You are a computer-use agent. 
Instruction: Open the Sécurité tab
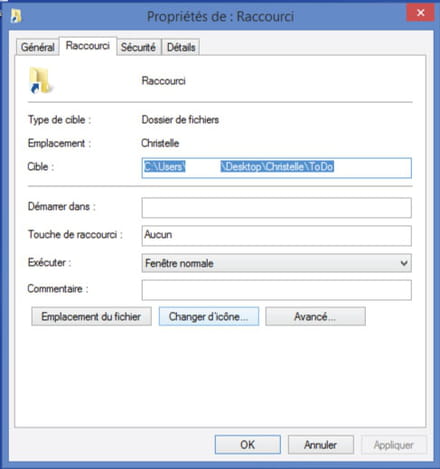click(138, 47)
